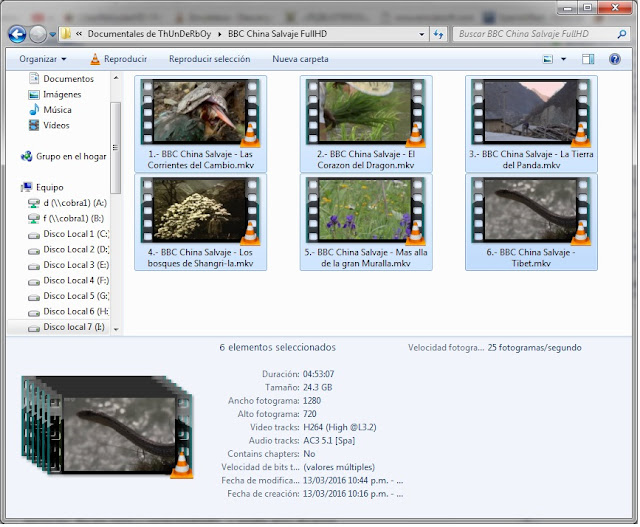Click the greyed forward navigation arrow
The image size is (640, 527).
[x=38, y=34]
